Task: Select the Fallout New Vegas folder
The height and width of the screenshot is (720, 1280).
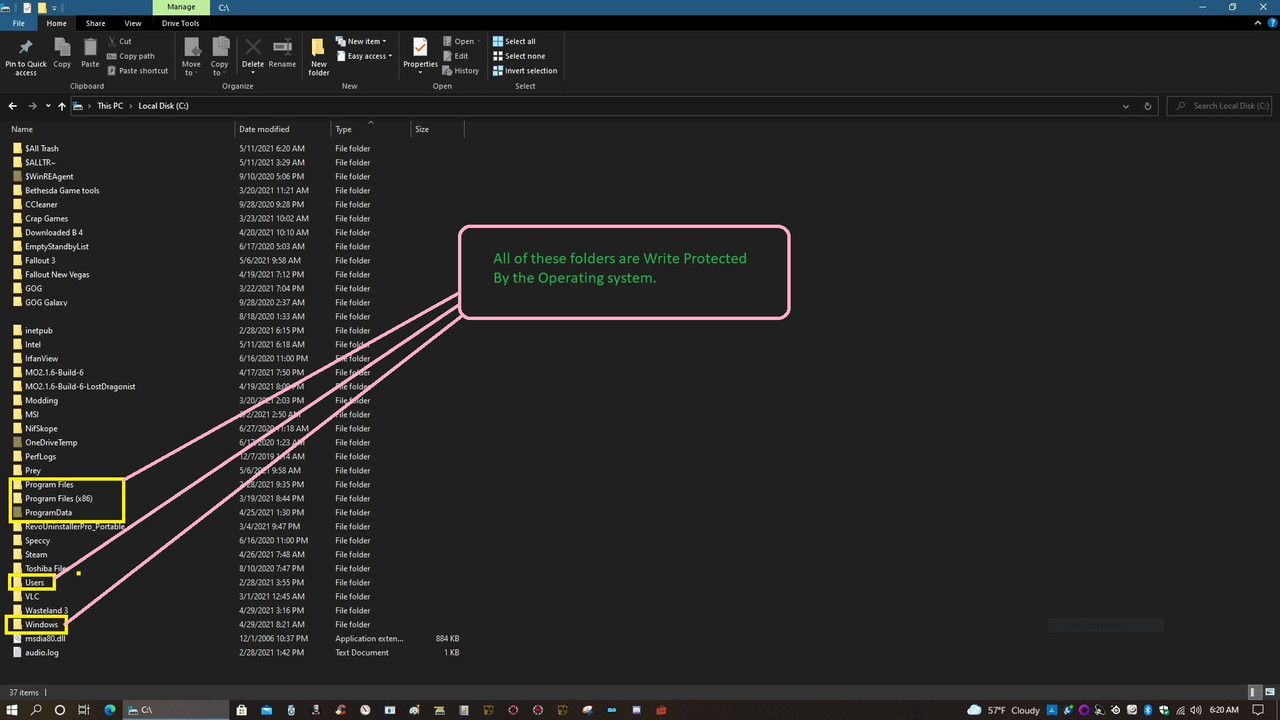Action: point(57,274)
